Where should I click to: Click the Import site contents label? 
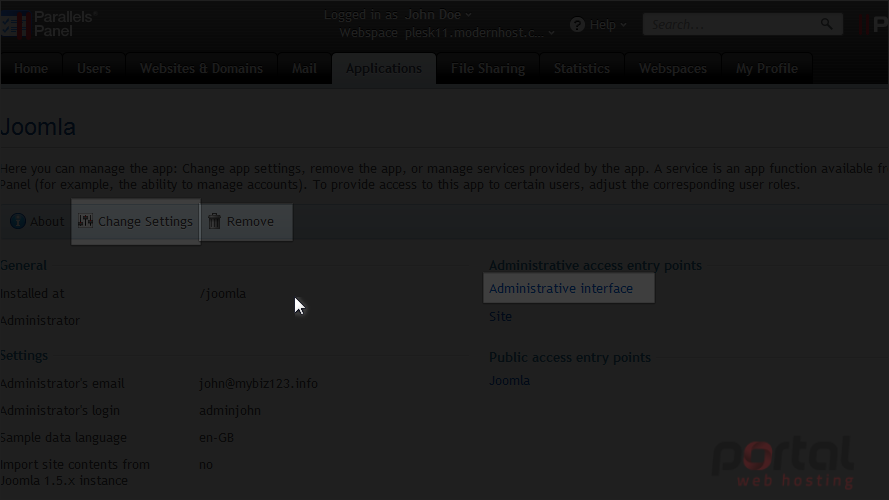click(x=75, y=472)
